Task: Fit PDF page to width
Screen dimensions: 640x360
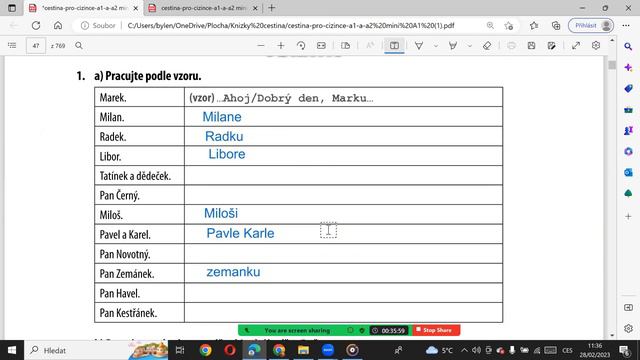Action: (x=321, y=45)
